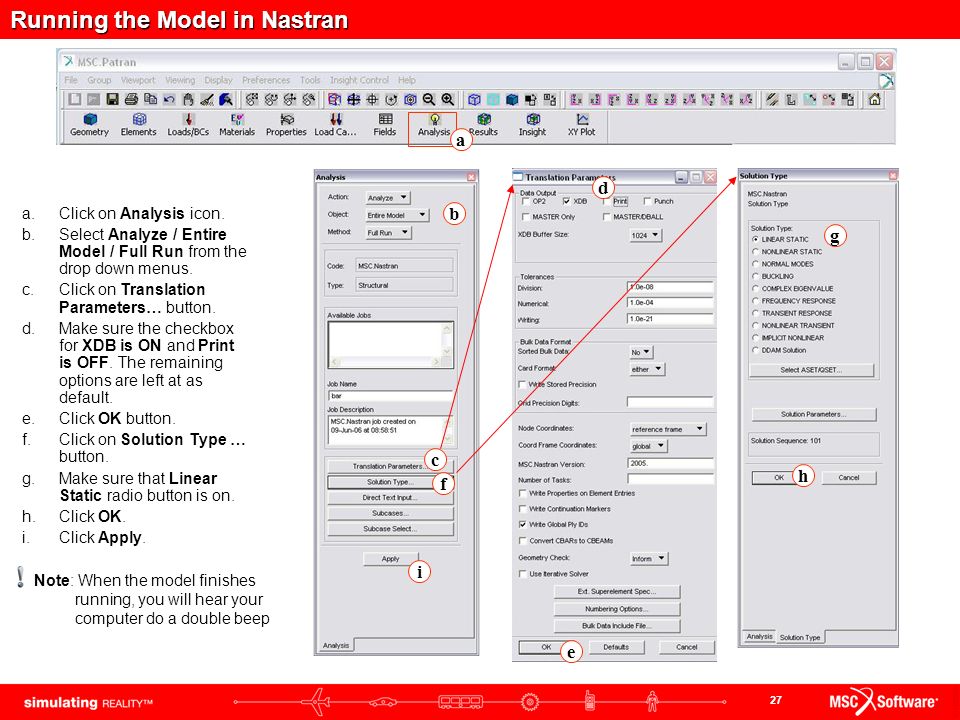Open the Geometry application icon
960x720 pixels.
click(x=89, y=125)
